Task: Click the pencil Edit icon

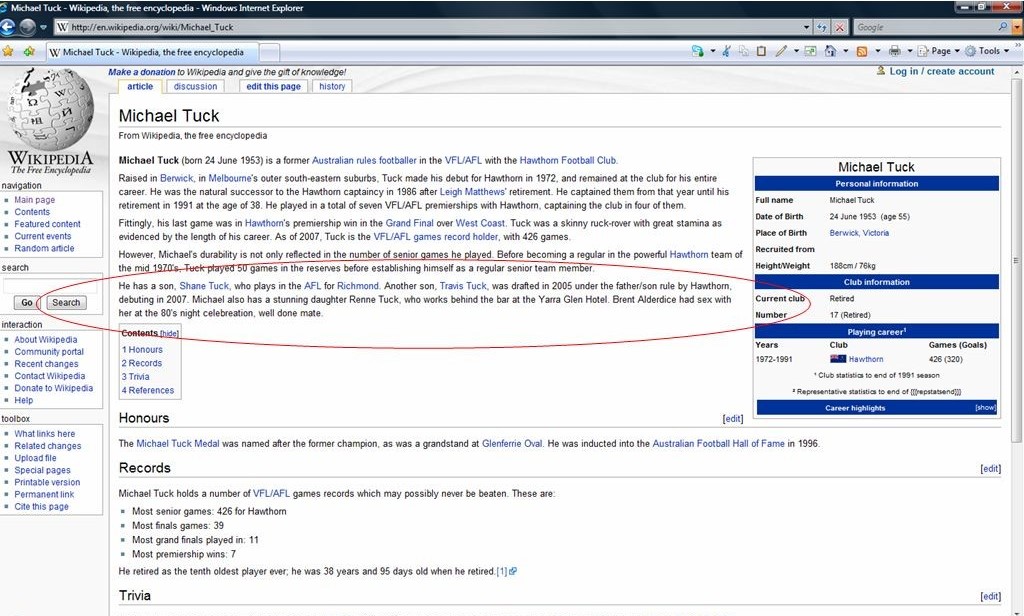Action: point(781,51)
